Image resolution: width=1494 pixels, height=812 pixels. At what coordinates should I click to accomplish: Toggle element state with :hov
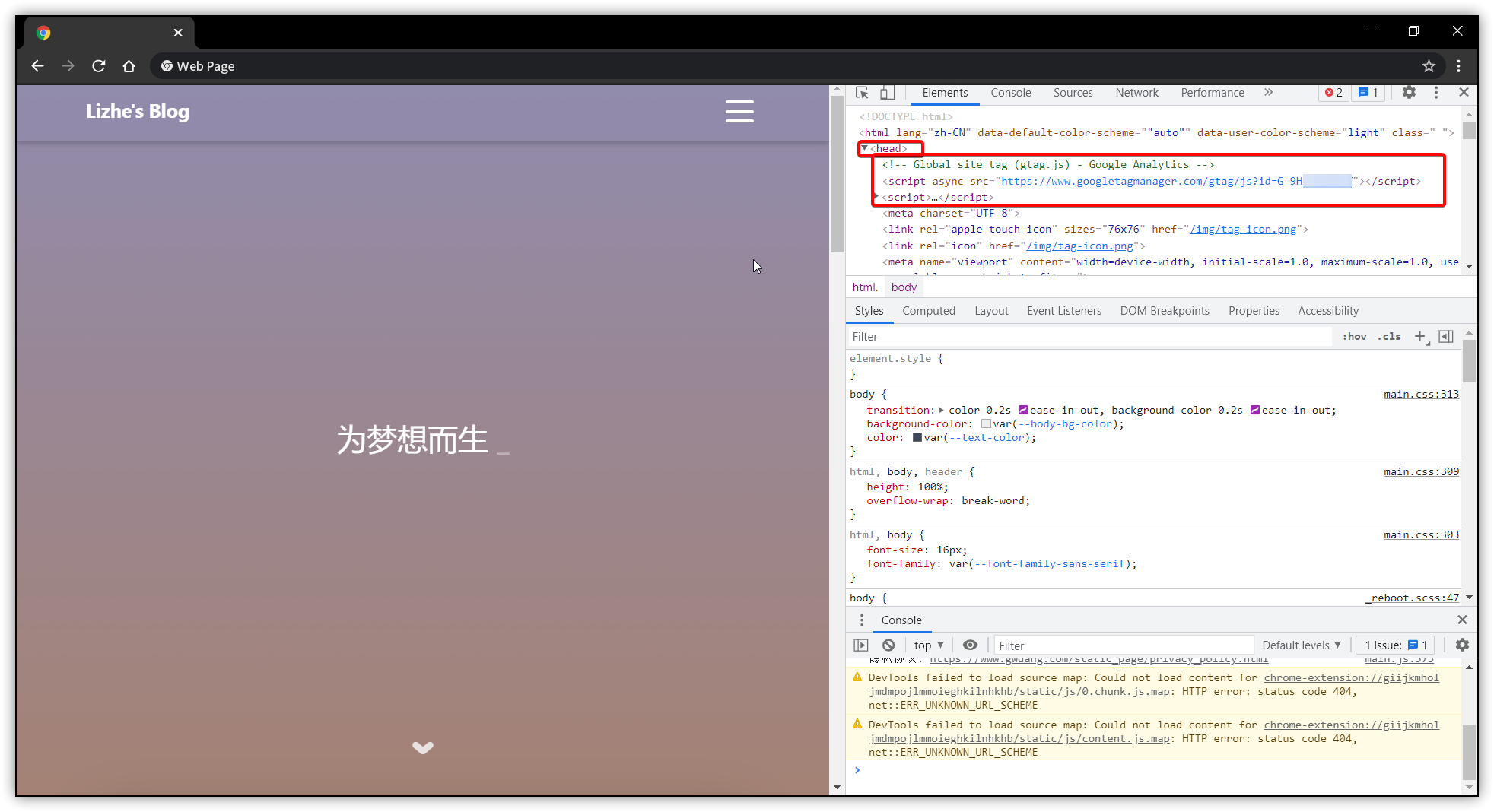pyautogui.click(x=1354, y=336)
